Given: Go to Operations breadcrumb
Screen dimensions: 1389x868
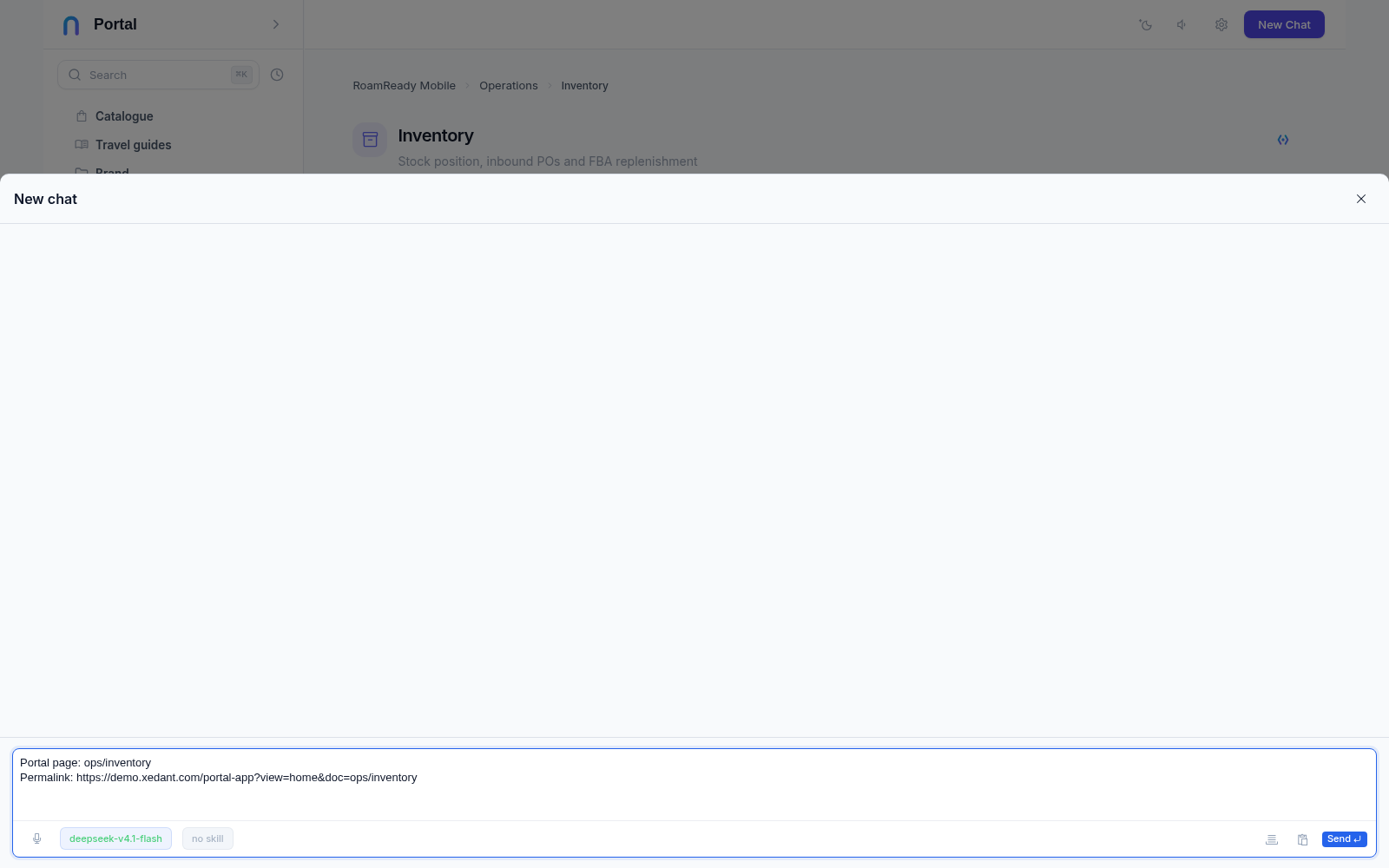Looking at the screenshot, I should coord(509,85).
